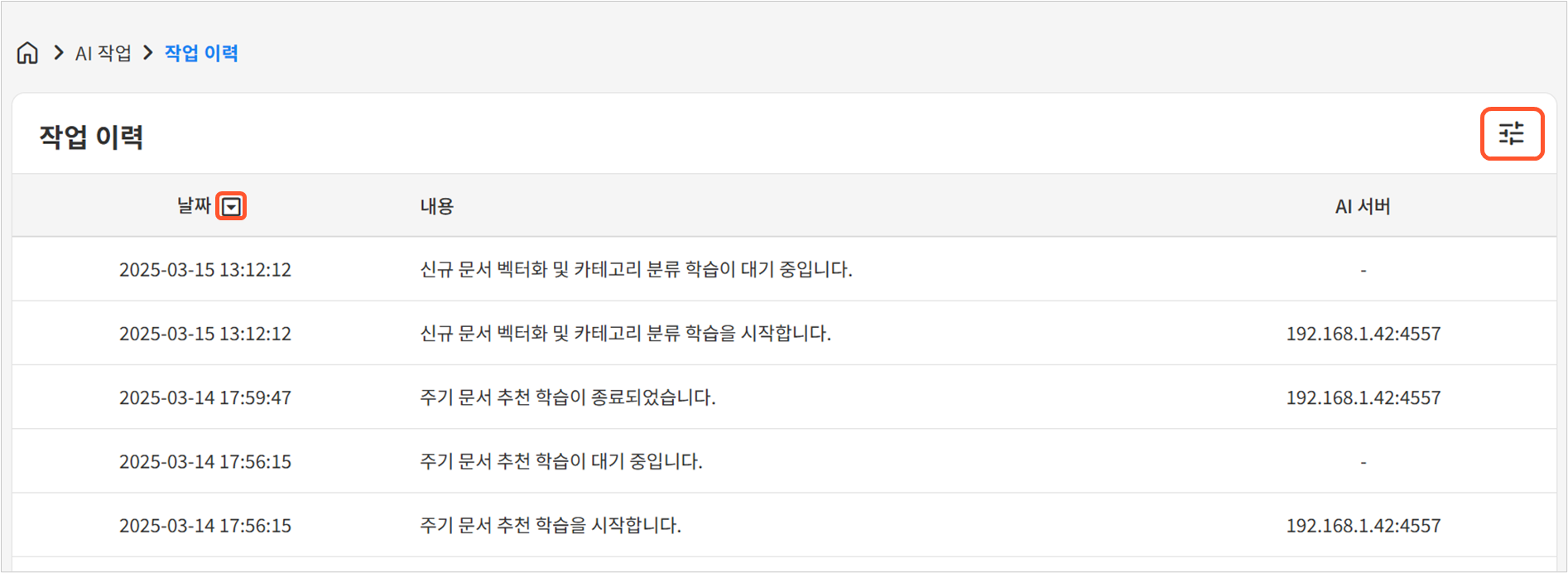
Task: Open the 날짜 column sort dropdown
Action: click(231, 206)
